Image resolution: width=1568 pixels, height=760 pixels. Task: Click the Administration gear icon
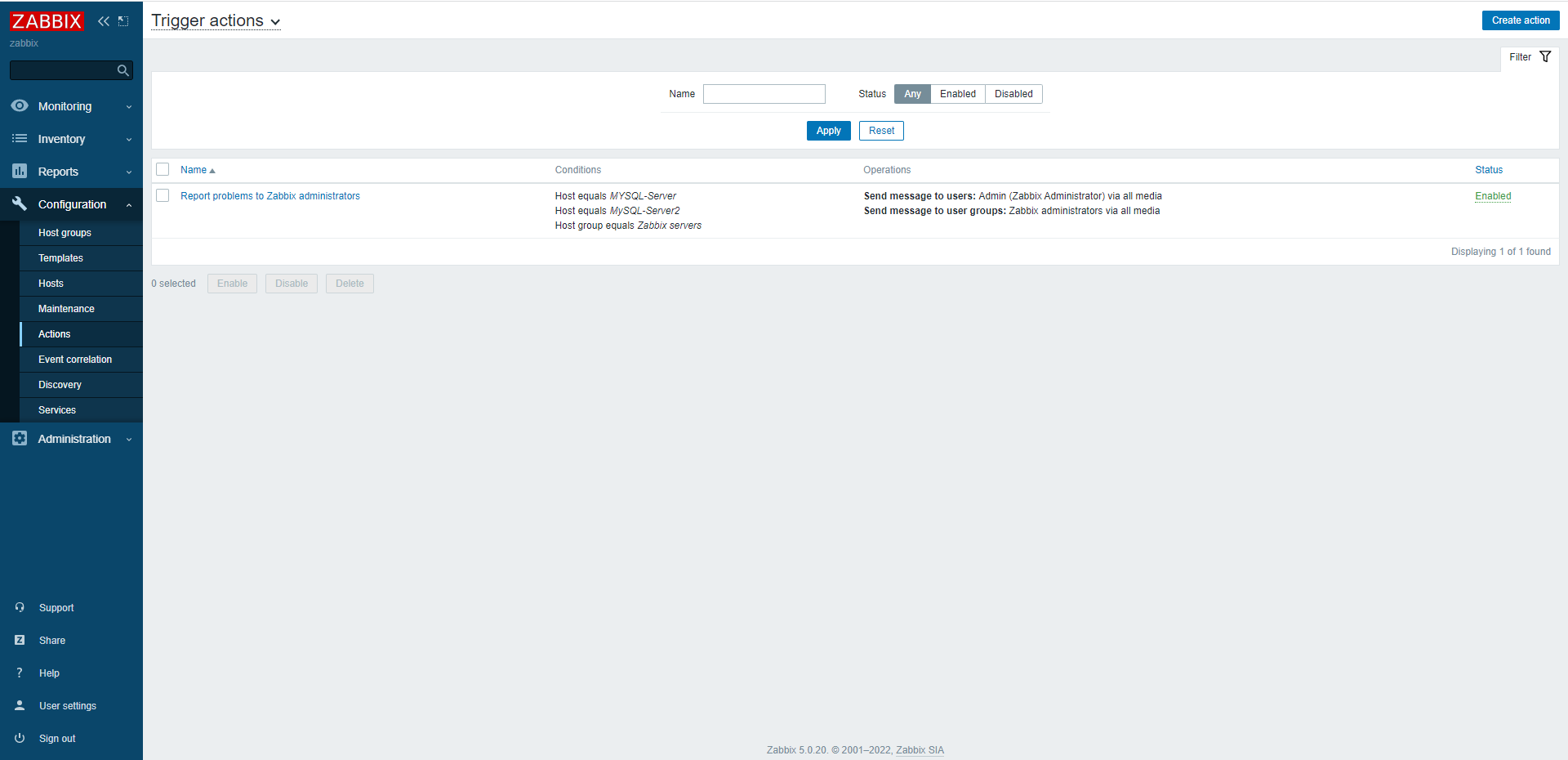pyautogui.click(x=20, y=439)
